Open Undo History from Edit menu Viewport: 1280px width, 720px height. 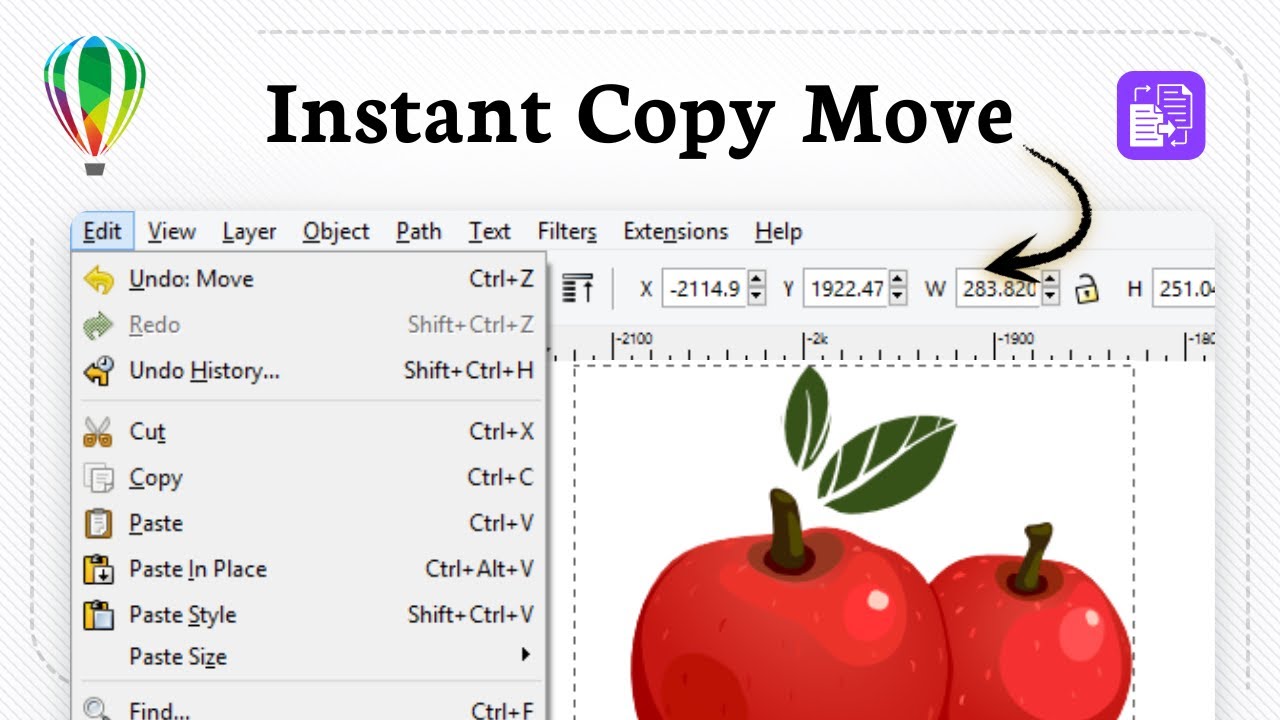click(x=309, y=371)
